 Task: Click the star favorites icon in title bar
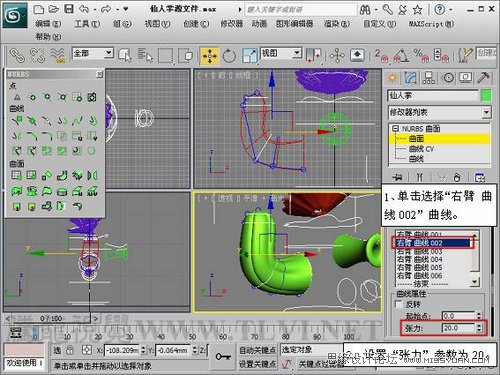click(x=417, y=10)
